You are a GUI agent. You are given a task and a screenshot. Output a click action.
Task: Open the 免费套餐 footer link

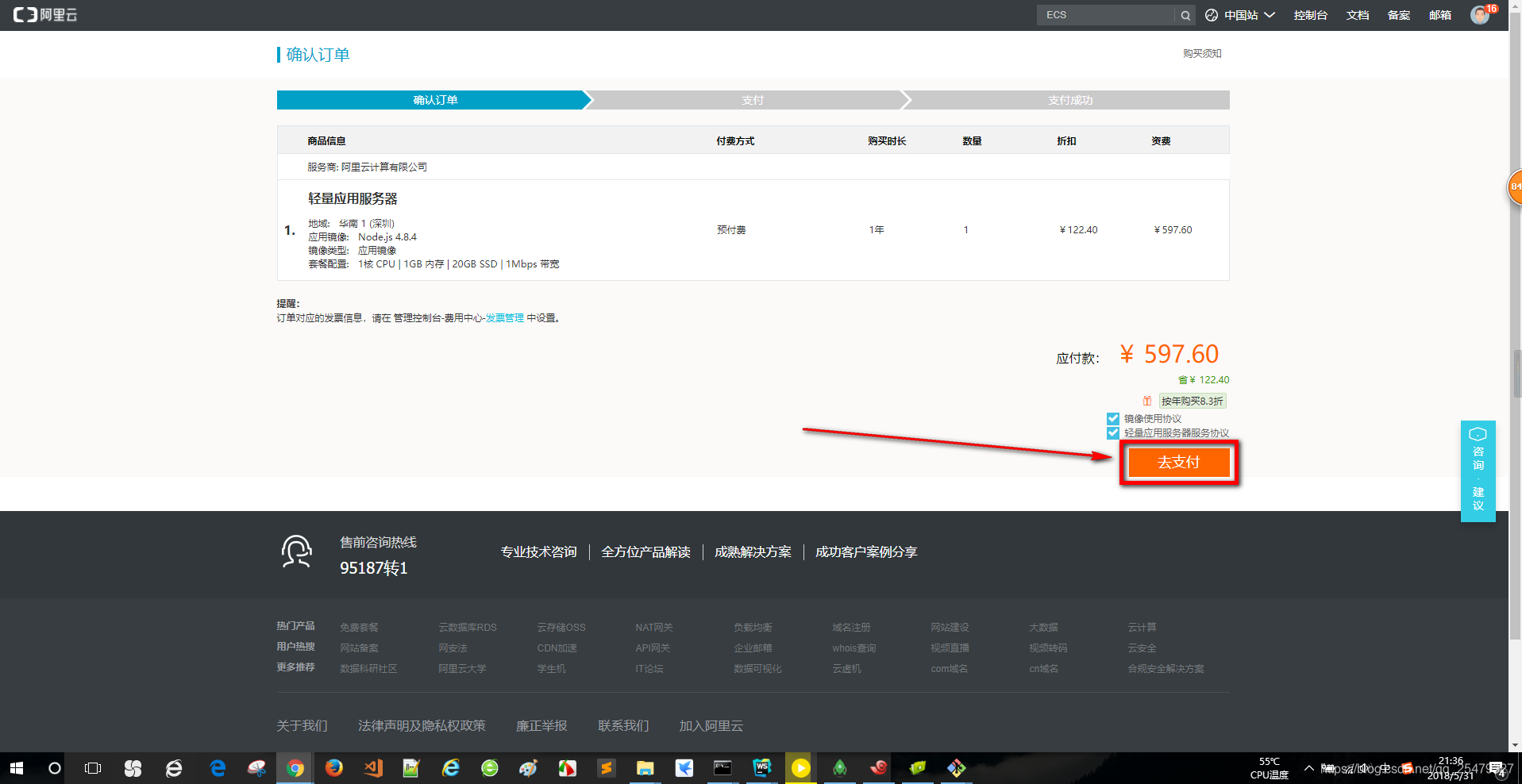click(x=359, y=627)
